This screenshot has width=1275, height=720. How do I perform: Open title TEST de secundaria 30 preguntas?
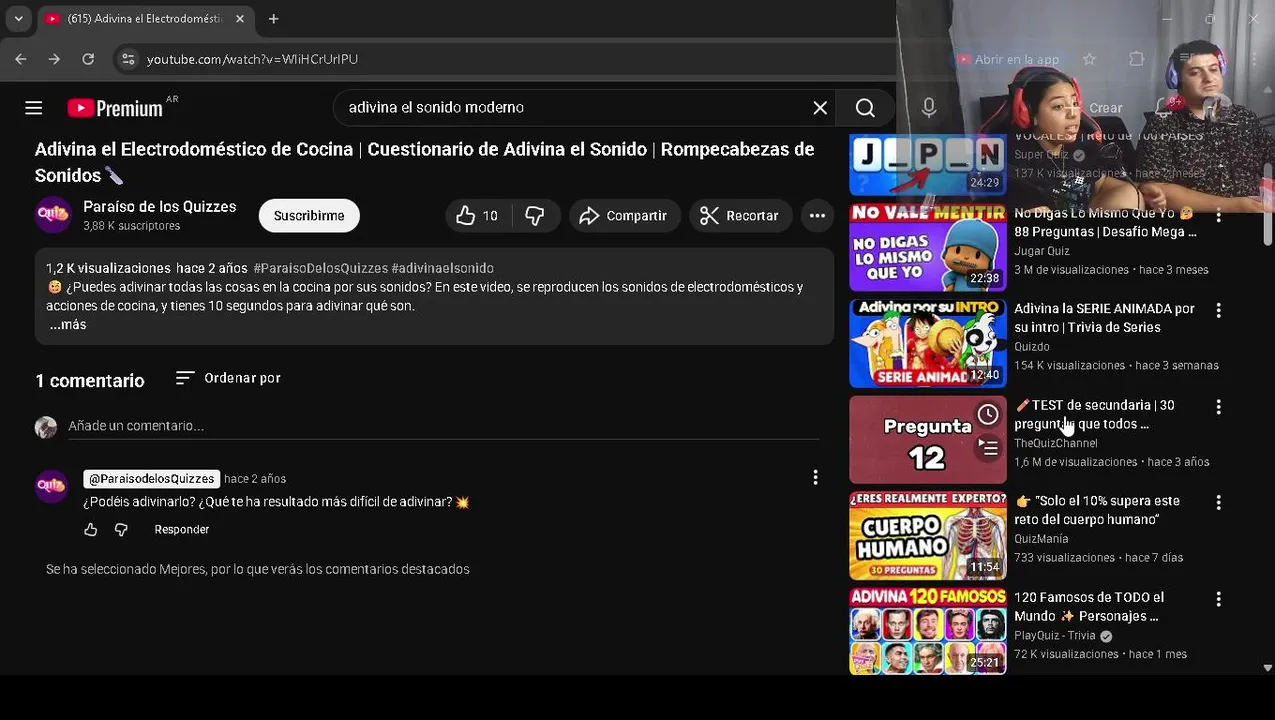(x=1094, y=414)
